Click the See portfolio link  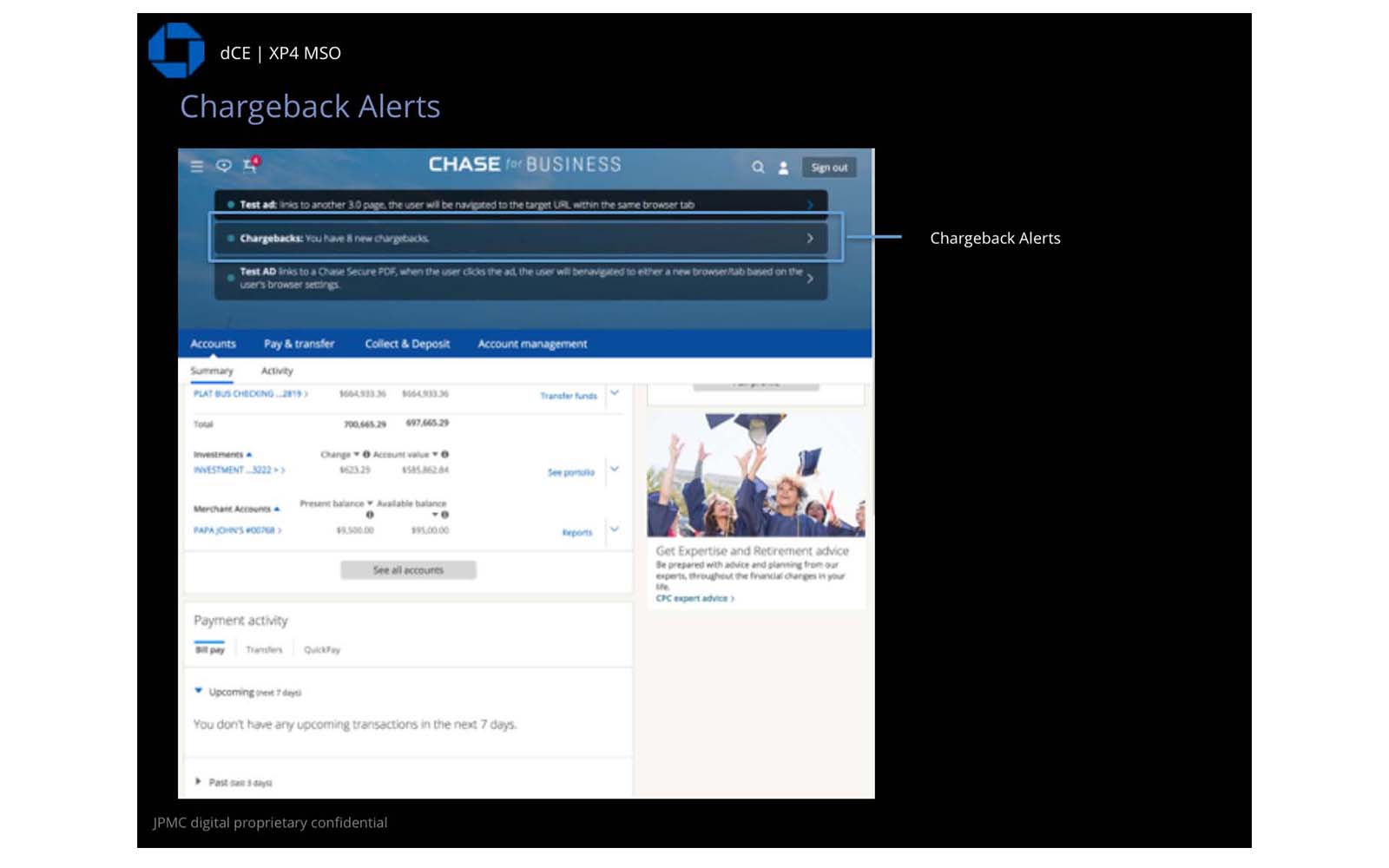[x=570, y=473]
